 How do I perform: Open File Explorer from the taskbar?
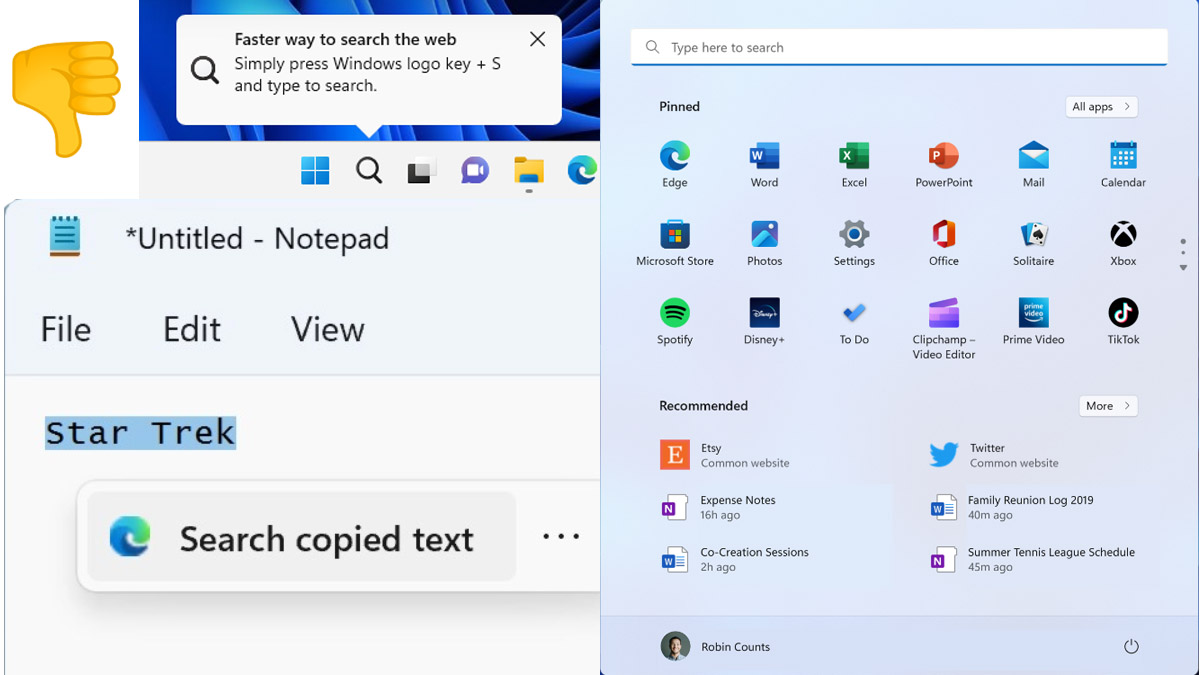point(529,171)
